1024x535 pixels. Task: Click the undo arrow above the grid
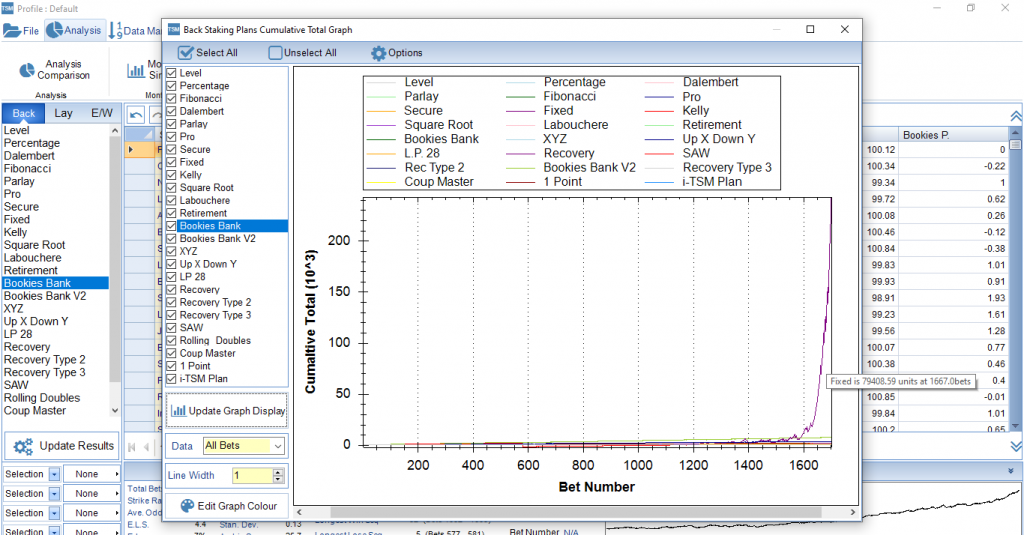[x=137, y=115]
